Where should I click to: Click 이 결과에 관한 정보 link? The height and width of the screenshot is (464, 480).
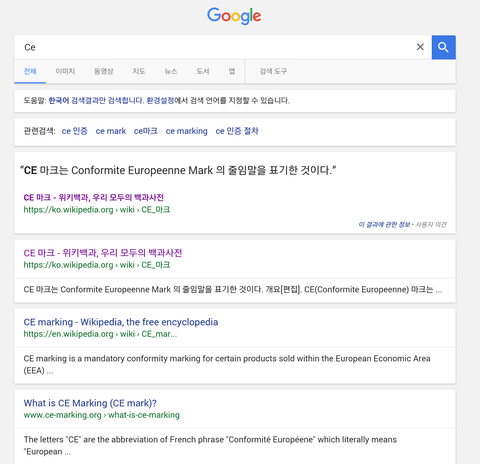coord(384,225)
